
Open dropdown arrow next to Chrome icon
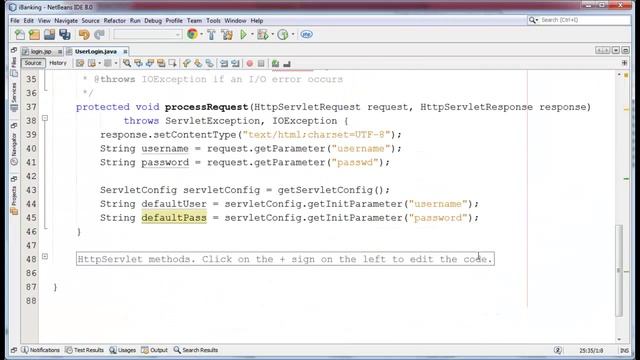(201, 35)
